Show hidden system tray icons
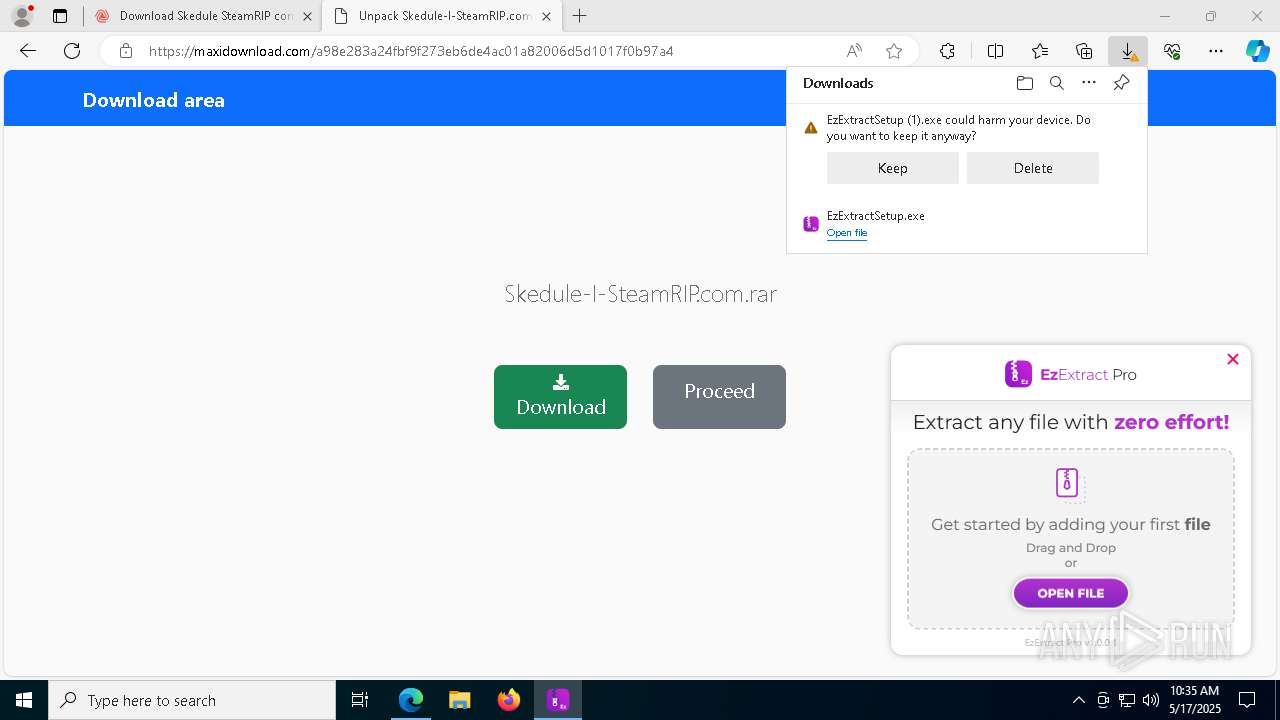The height and width of the screenshot is (720, 1280). pos(1078,700)
